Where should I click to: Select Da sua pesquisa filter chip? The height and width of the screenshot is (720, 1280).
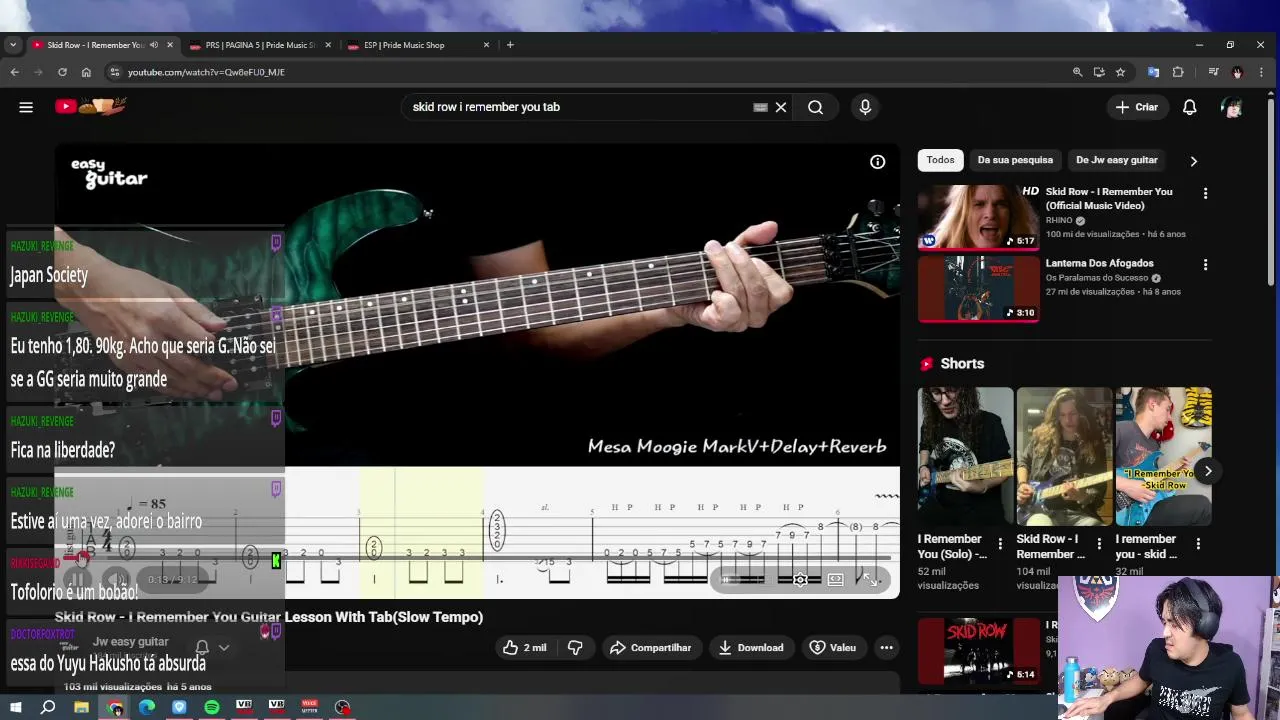[x=1015, y=160]
